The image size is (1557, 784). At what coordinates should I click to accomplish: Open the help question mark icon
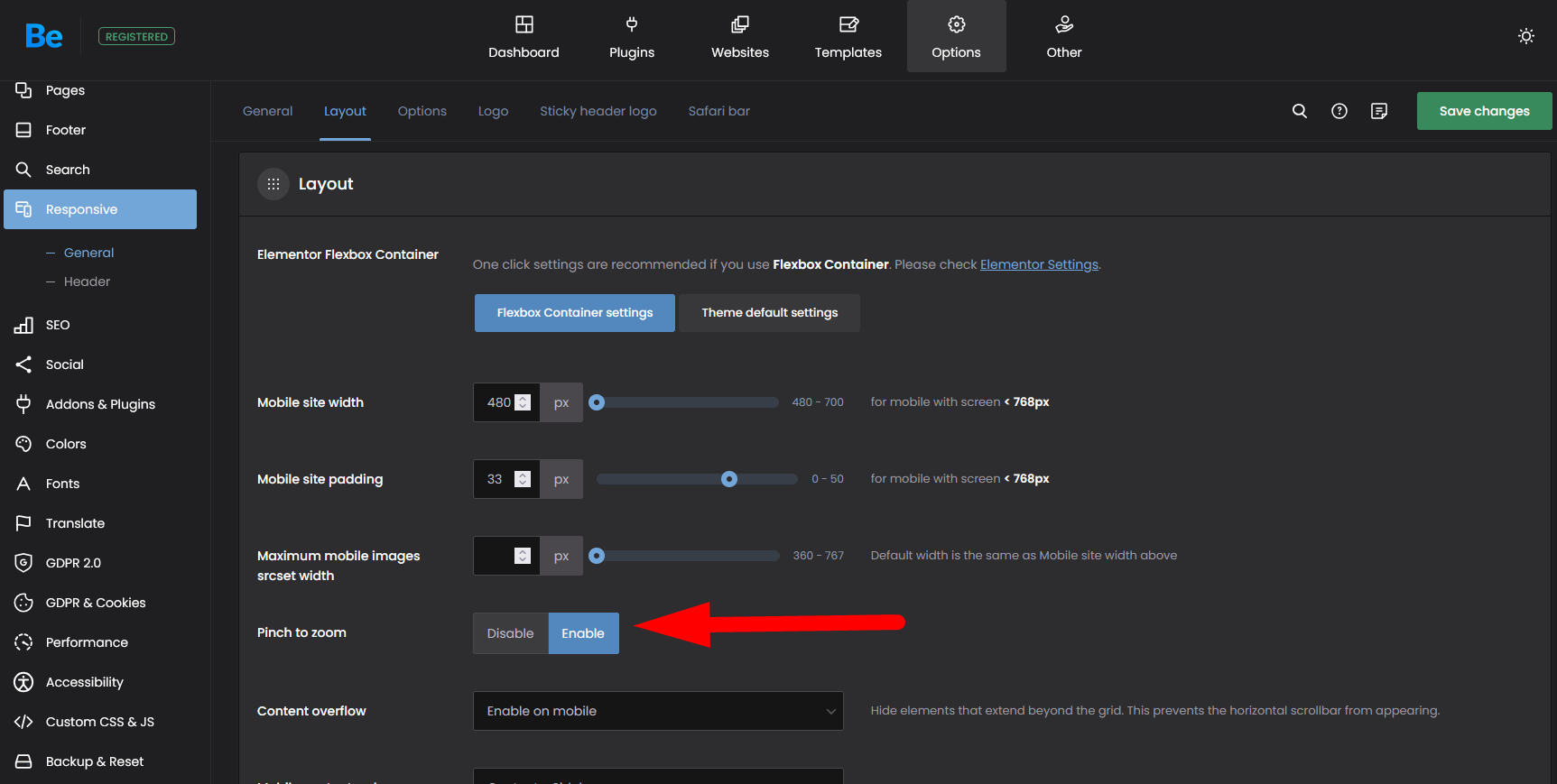tap(1339, 111)
